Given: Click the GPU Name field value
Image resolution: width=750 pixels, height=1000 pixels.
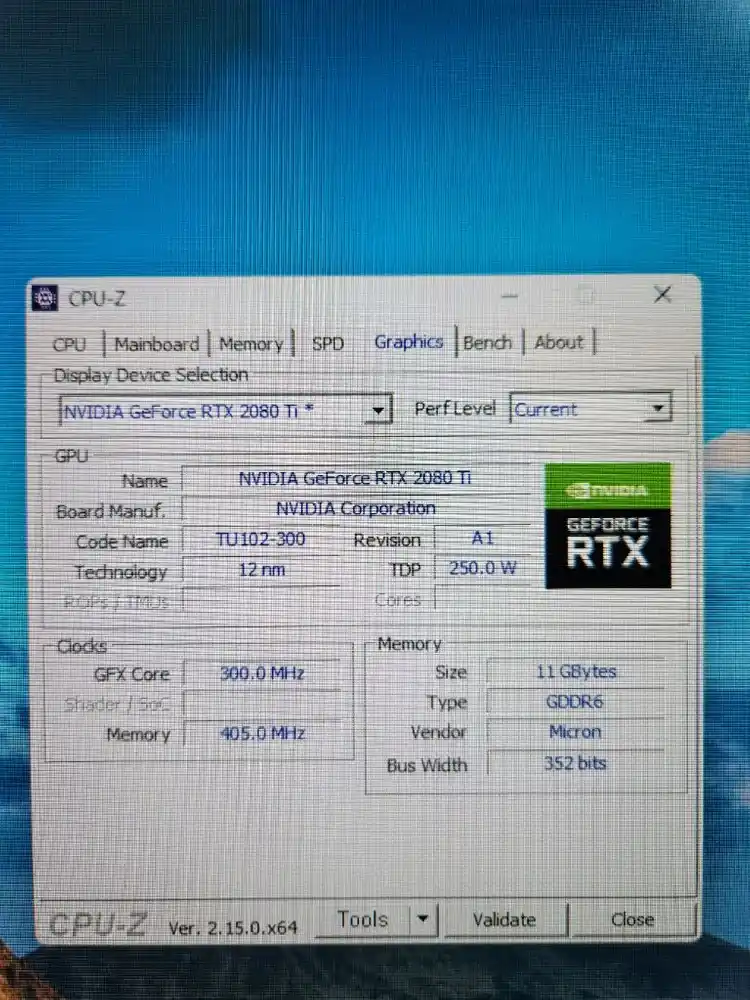Looking at the screenshot, I should 355,478.
